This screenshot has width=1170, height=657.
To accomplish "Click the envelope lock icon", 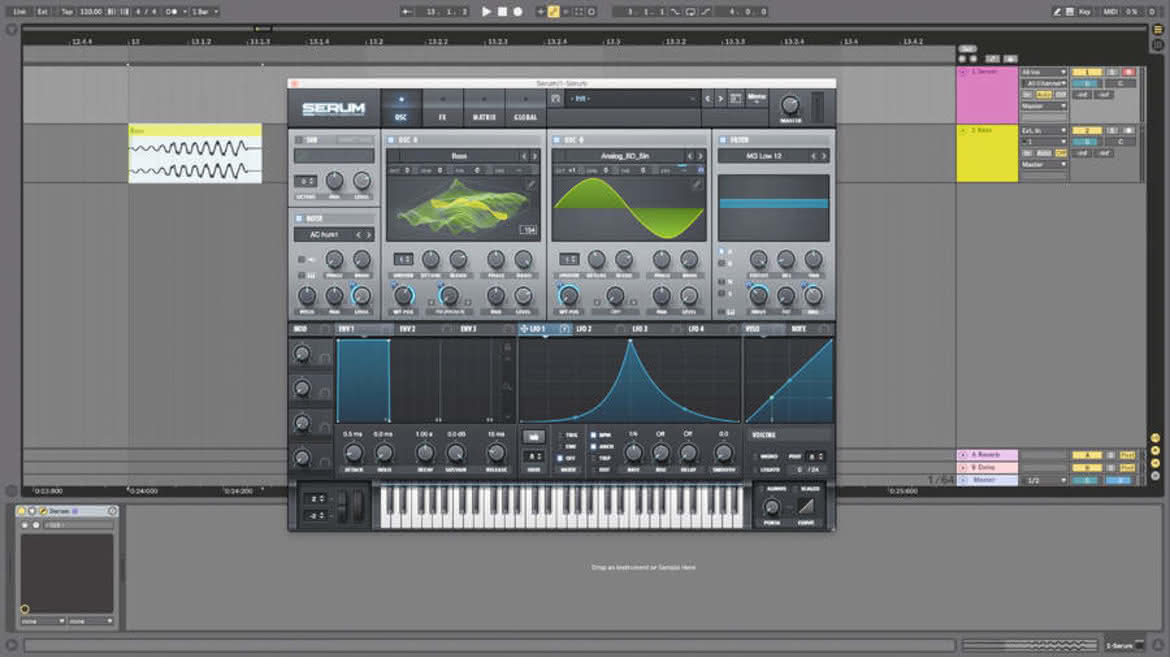I will (507, 347).
